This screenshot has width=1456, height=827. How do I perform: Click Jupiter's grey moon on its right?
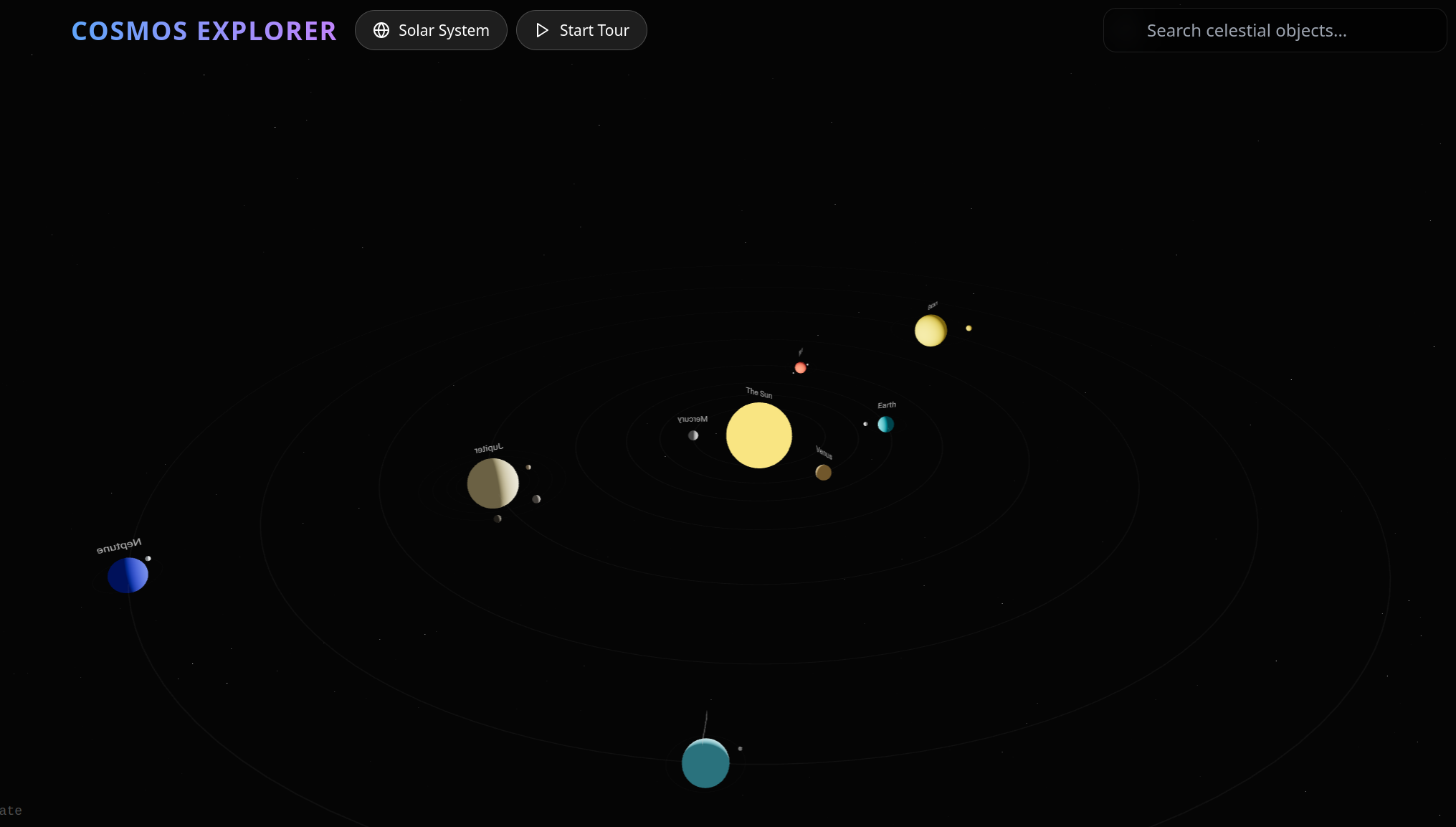tap(536, 499)
